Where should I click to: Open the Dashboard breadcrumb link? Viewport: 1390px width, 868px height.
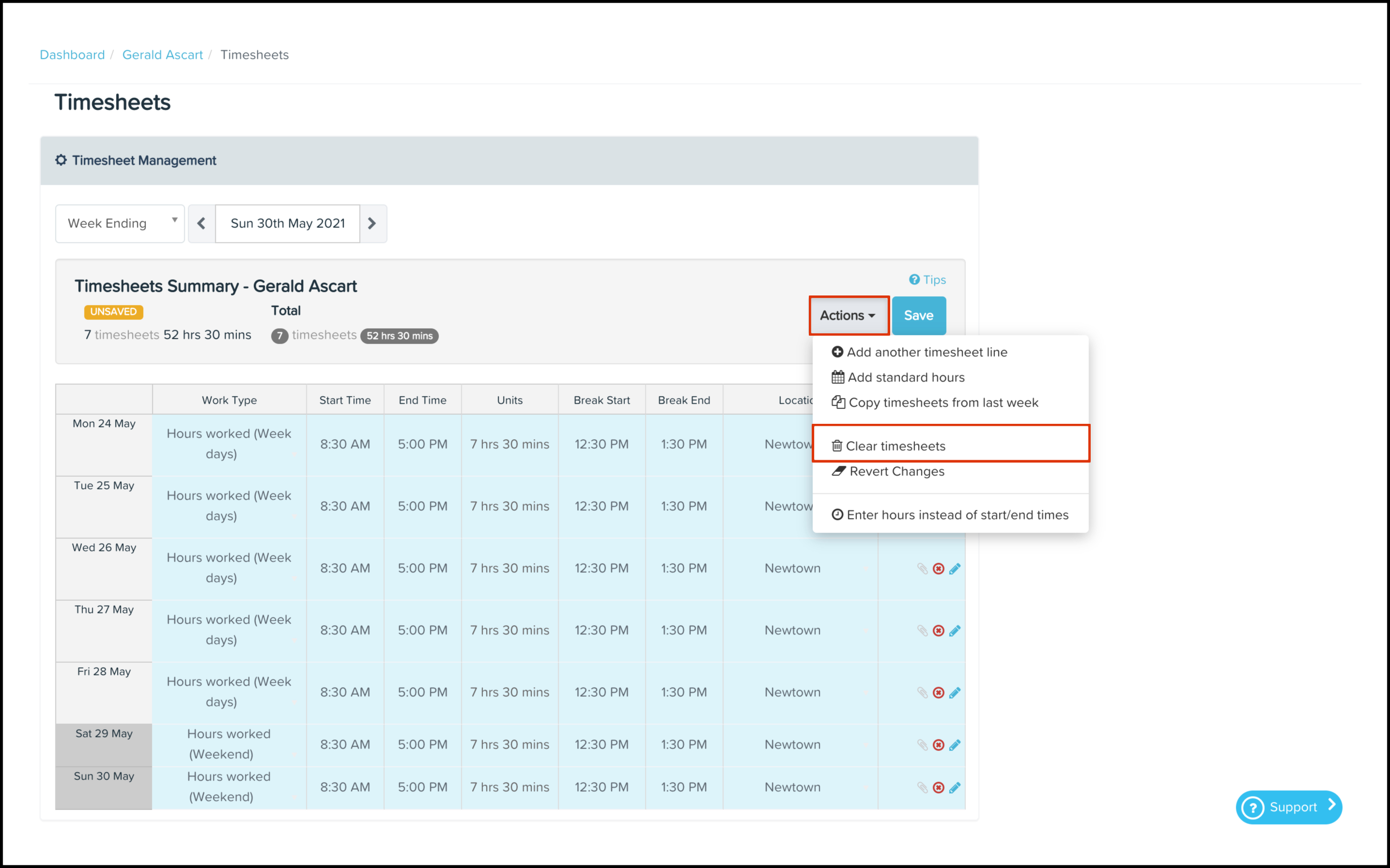pyautogui.click(x=72, y=55)
